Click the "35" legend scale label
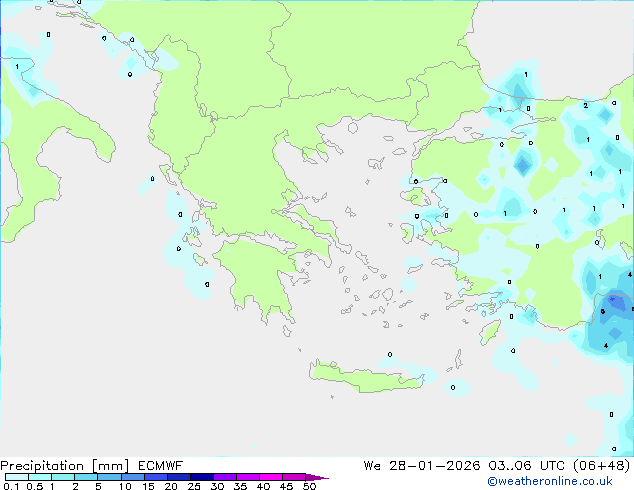The height and width of the screenshot is (490, 634). point(240,486)
